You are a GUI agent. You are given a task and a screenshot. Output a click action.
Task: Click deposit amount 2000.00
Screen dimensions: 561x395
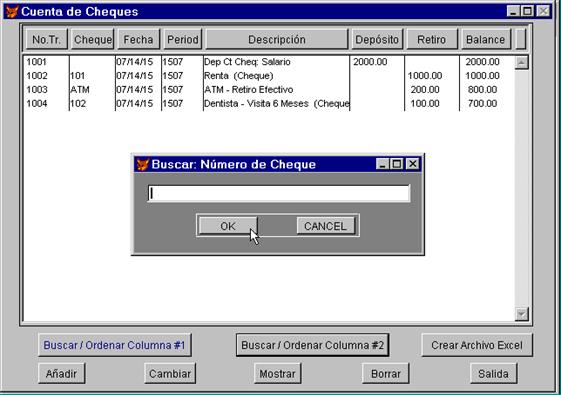[370, 62]
